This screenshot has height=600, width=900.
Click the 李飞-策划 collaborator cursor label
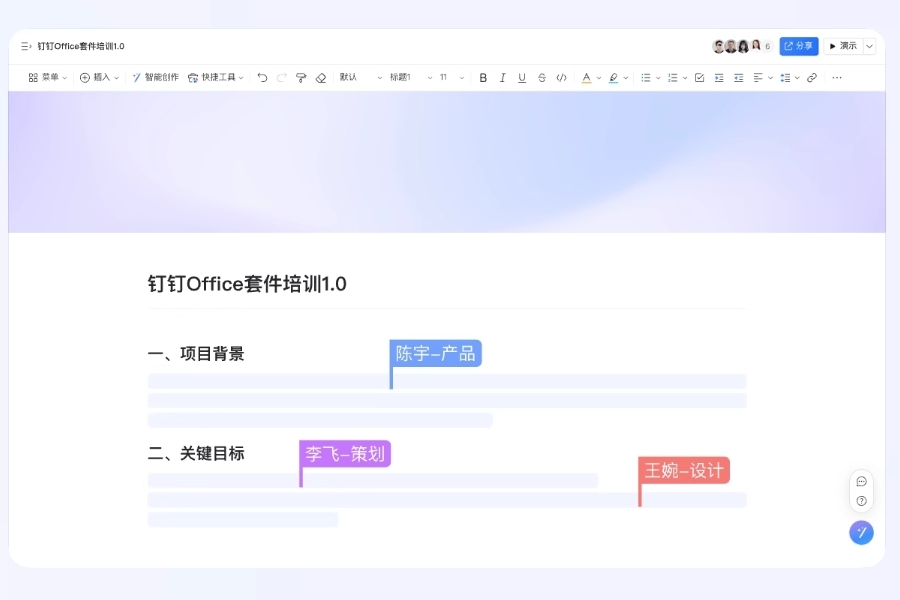pos(345,454)
